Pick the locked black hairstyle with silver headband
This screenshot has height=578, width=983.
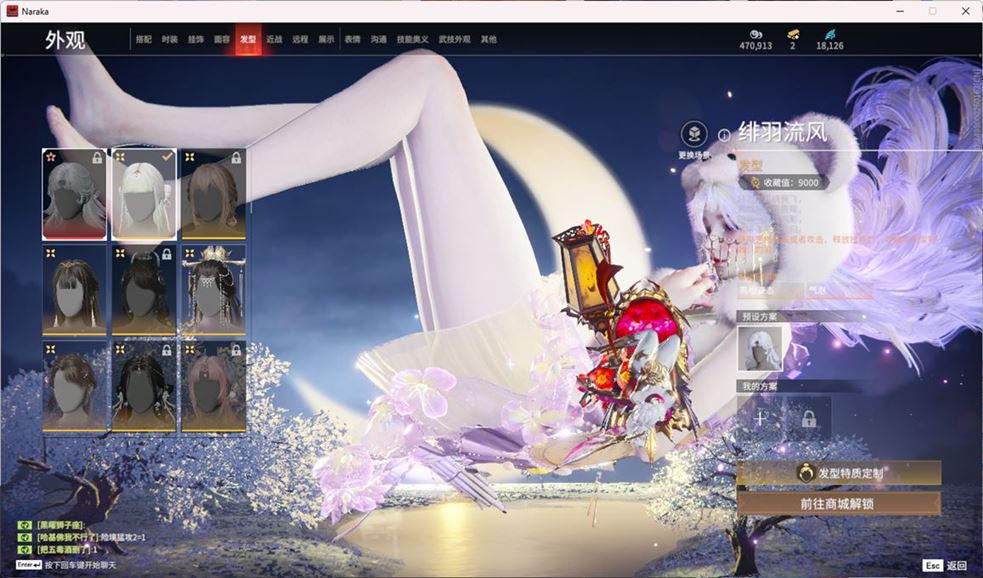pyautogui.click(x=144, y=290)
